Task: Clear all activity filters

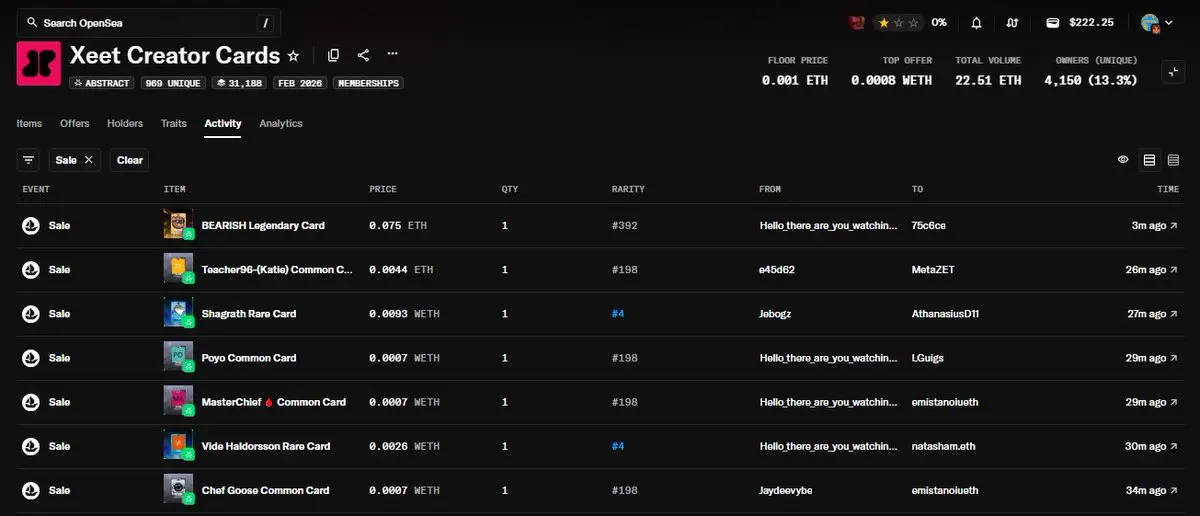Action: click(x=129, y=160)
